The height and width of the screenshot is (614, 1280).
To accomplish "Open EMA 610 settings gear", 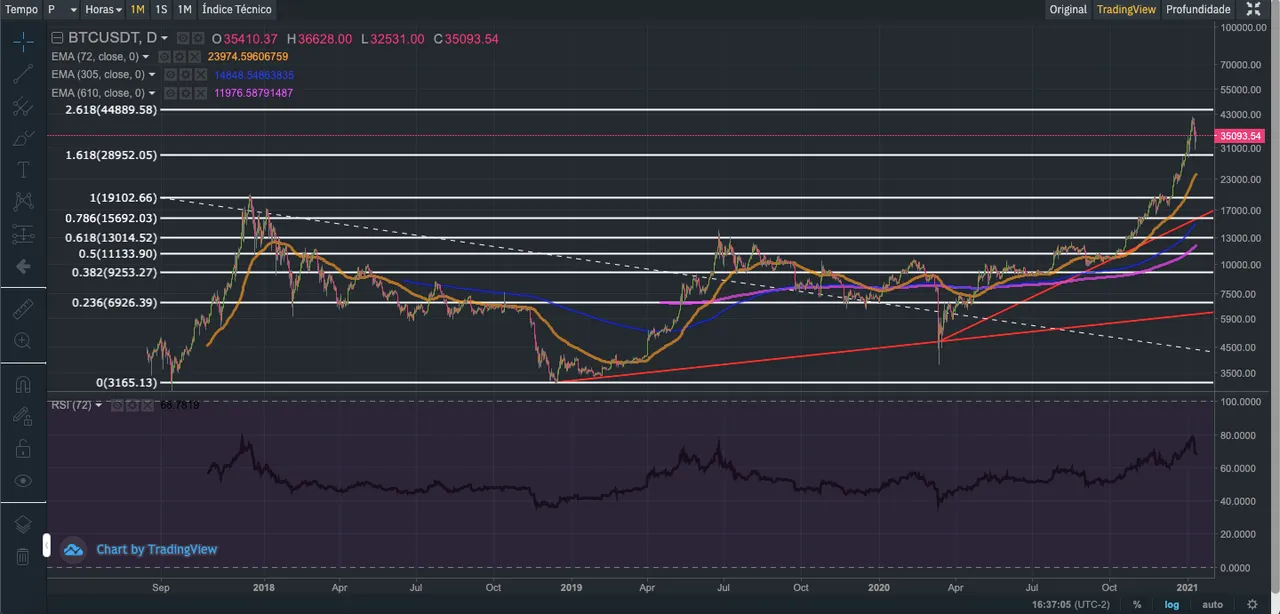I will (x=185, y=93).
